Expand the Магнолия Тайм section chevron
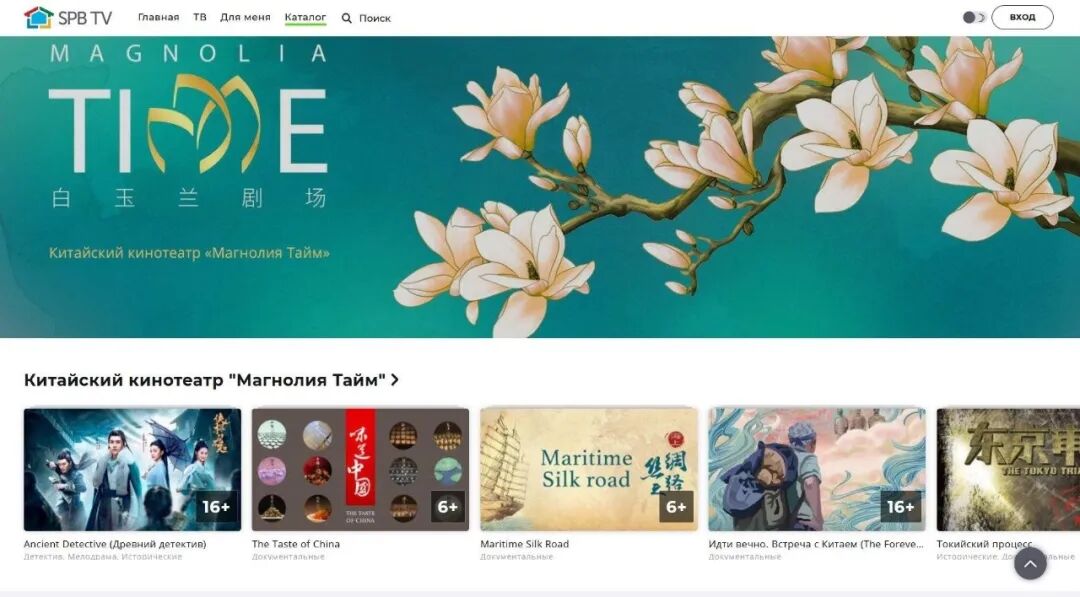The image size is (1080, 597). [395, 380]
